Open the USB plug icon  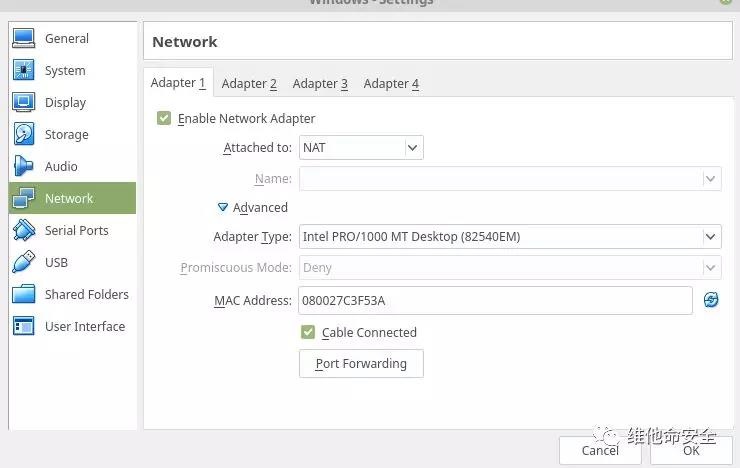pos(24,263)
